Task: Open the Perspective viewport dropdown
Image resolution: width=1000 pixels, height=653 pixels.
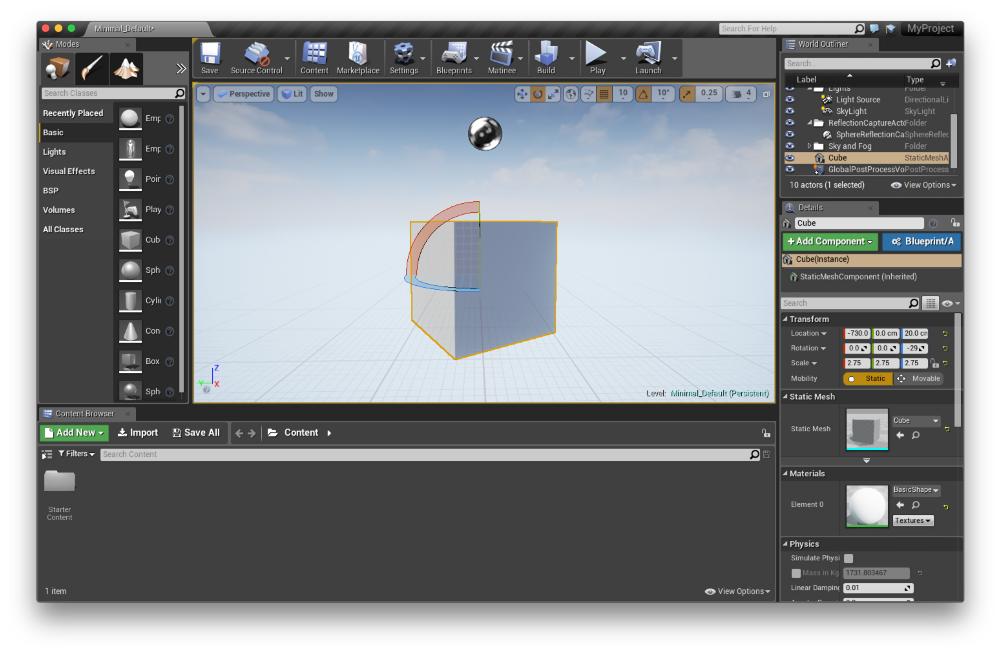Action: coord(242,93)
